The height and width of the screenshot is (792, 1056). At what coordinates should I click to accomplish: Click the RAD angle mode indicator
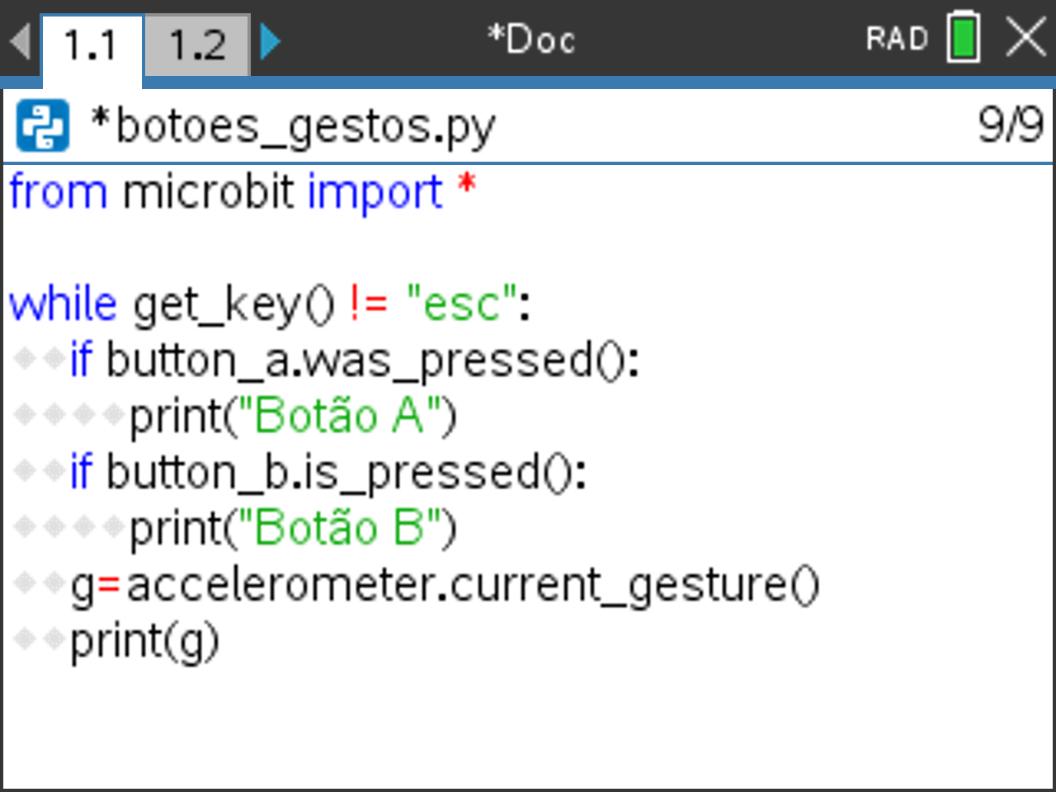(897, 39)
